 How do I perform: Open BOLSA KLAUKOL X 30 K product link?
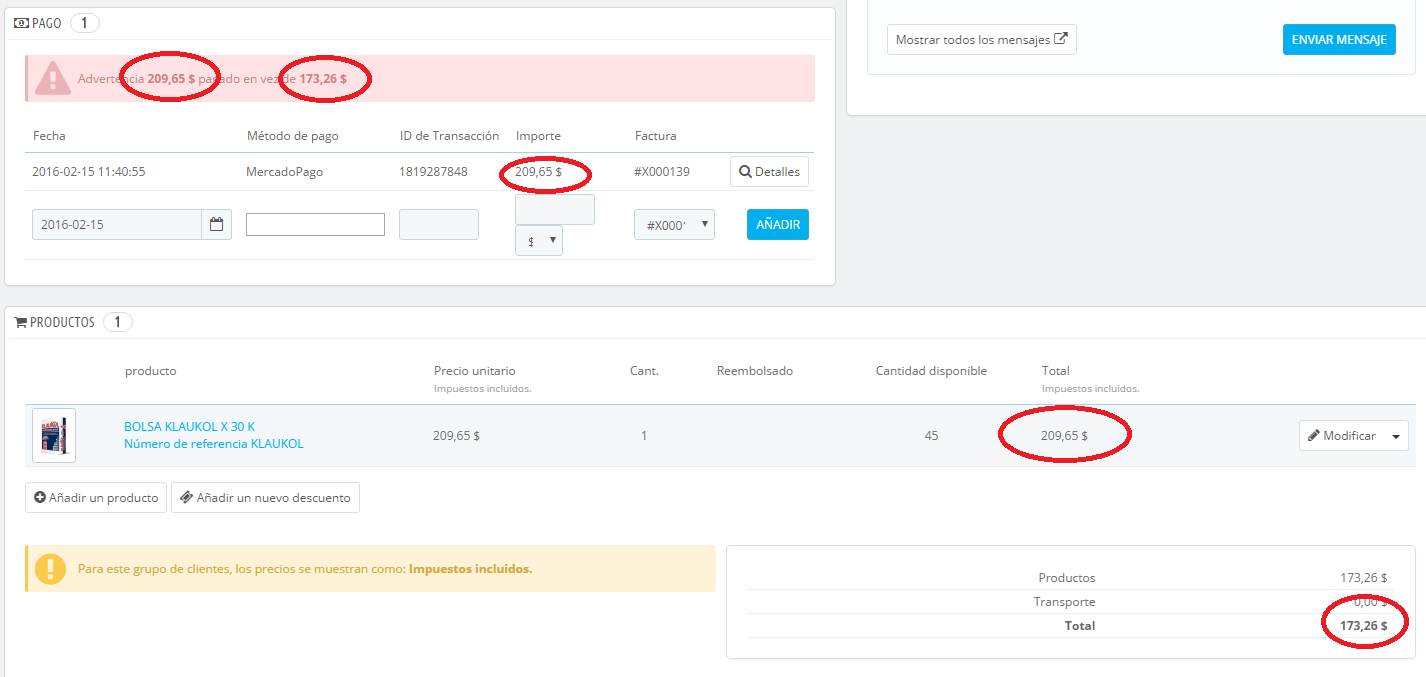(x=189, y=427)
